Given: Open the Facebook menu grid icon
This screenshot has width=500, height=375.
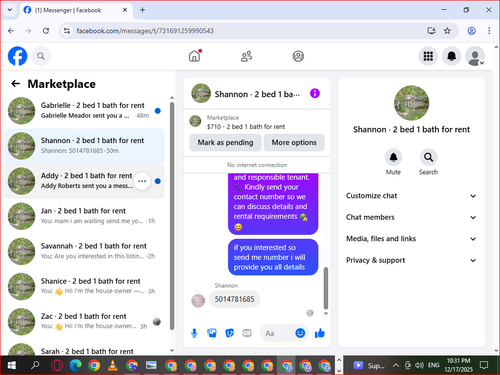Looking at the screenshot, I should [428, 56].
